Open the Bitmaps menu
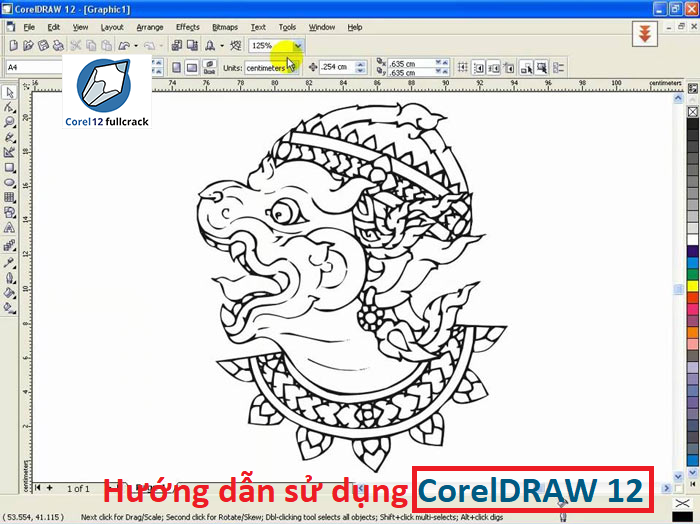The height and width of the screenshot is (524, 700). (225, 27)
